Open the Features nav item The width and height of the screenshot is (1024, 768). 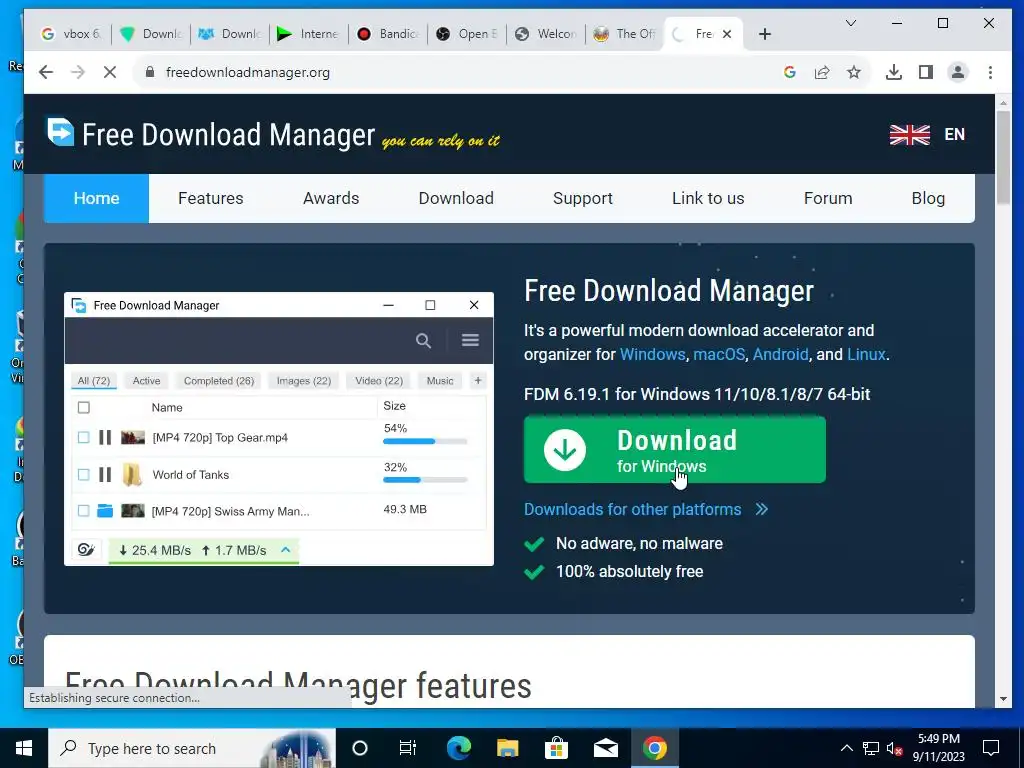pos(210,199)
